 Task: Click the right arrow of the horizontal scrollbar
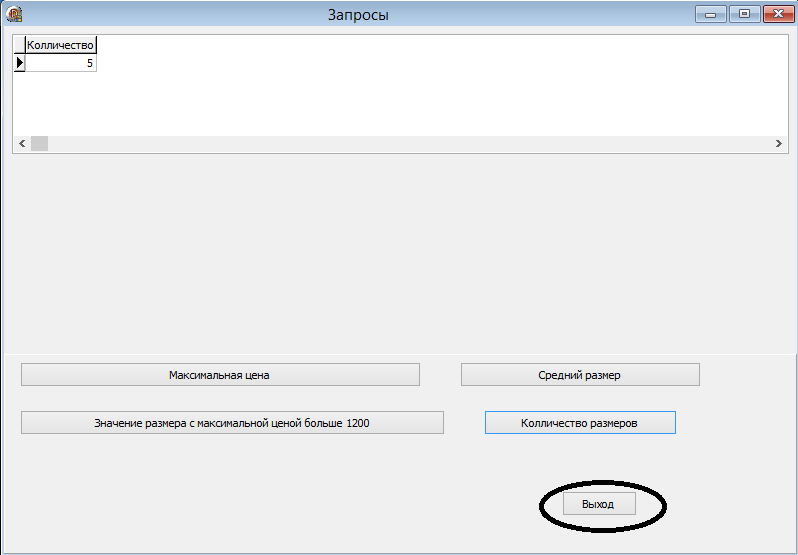pos(779,143)
